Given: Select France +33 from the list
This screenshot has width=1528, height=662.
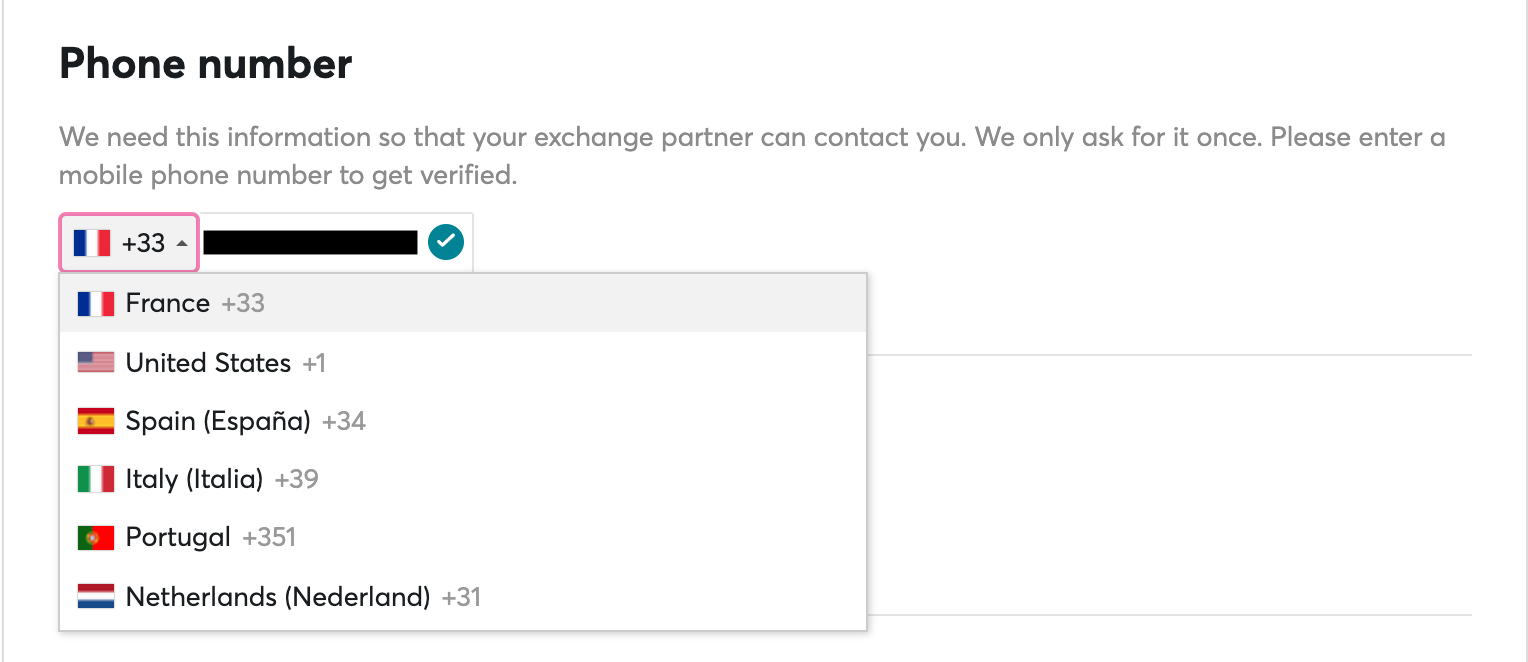Looking at the screenshot, I should pyautogui.click(x=463, y=303).
